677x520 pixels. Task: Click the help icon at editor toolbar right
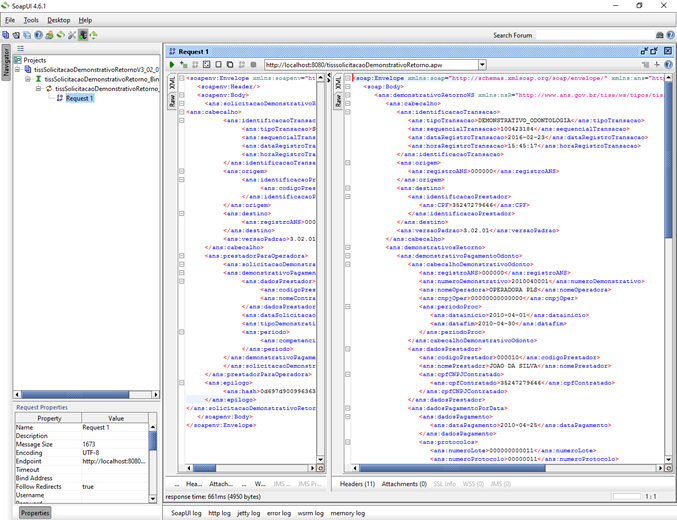(x=669, y=65)
